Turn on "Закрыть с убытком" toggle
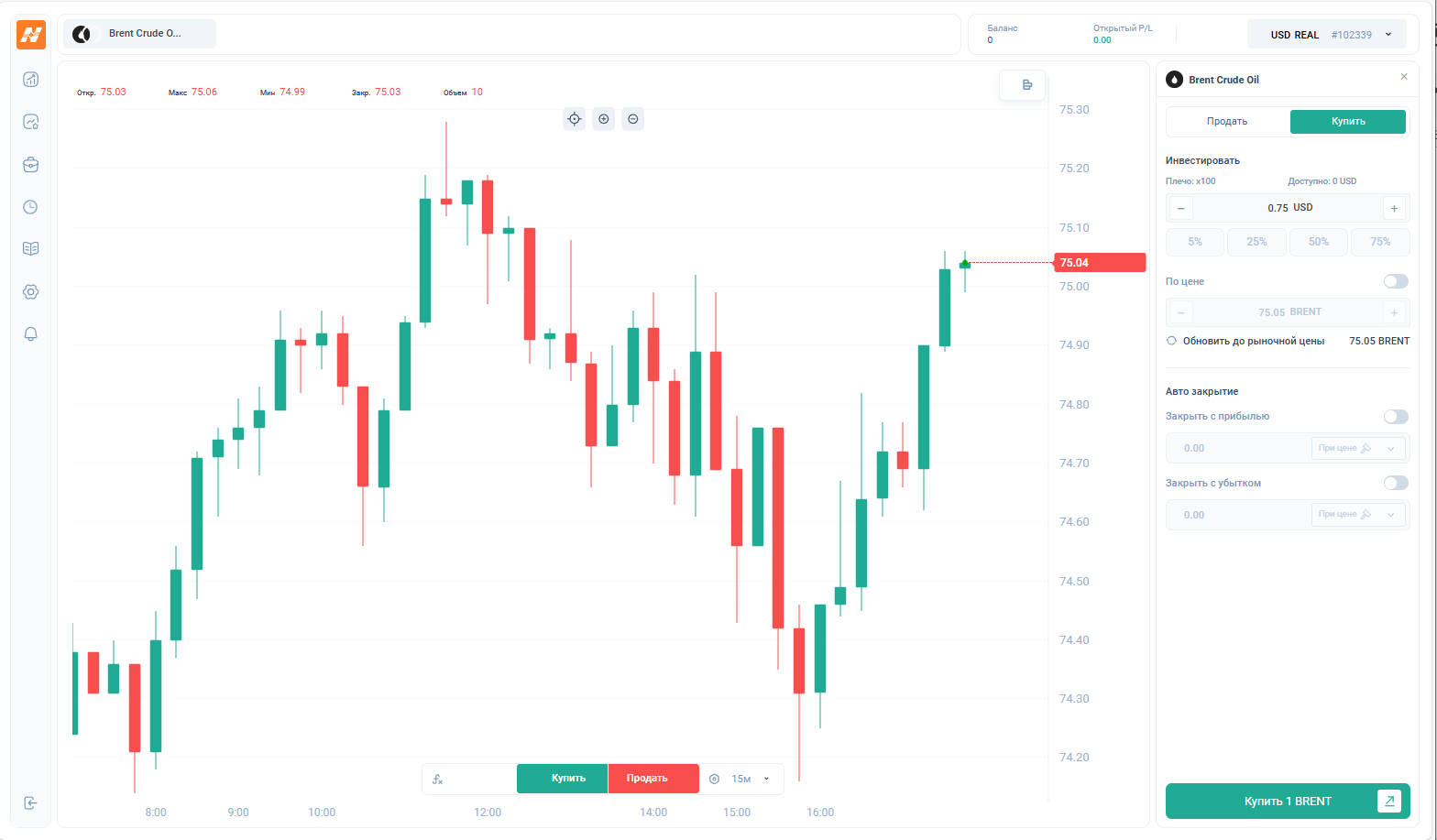The width and height of the screenshot is (1437, 840). click(1396, 483)
